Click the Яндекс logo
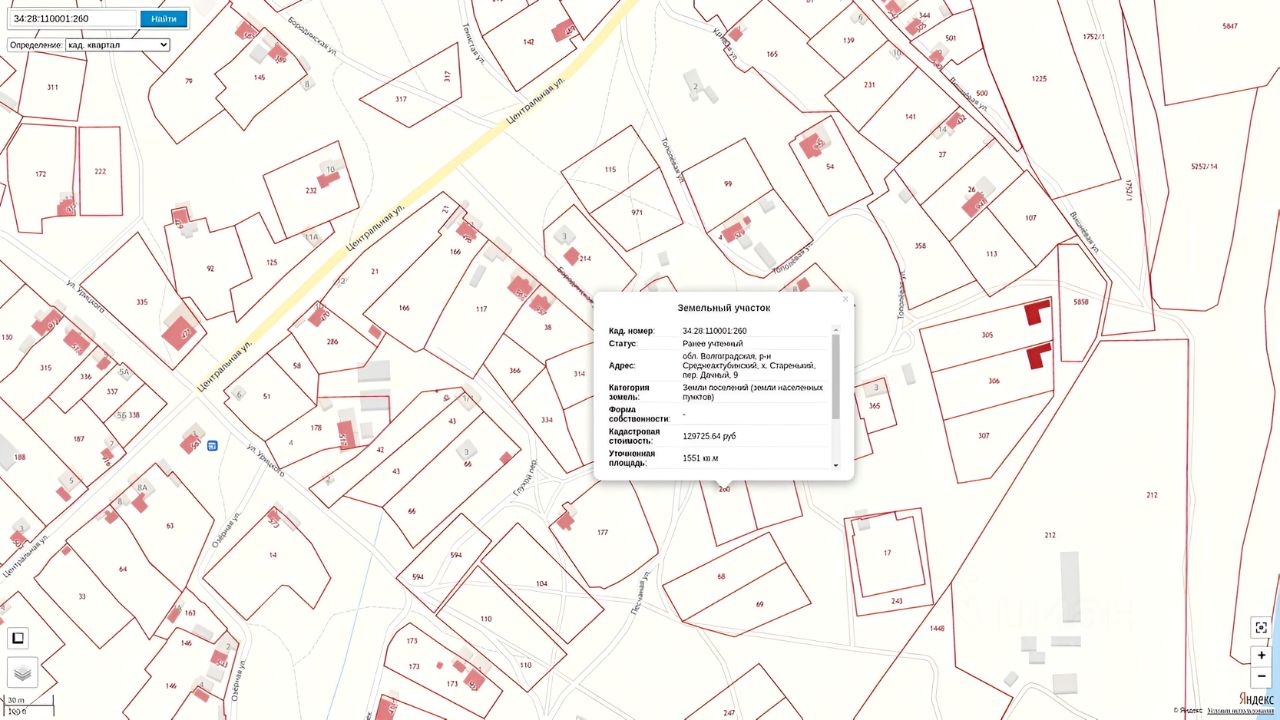The image size is (1280, 720). click(x=1256, y=698)
